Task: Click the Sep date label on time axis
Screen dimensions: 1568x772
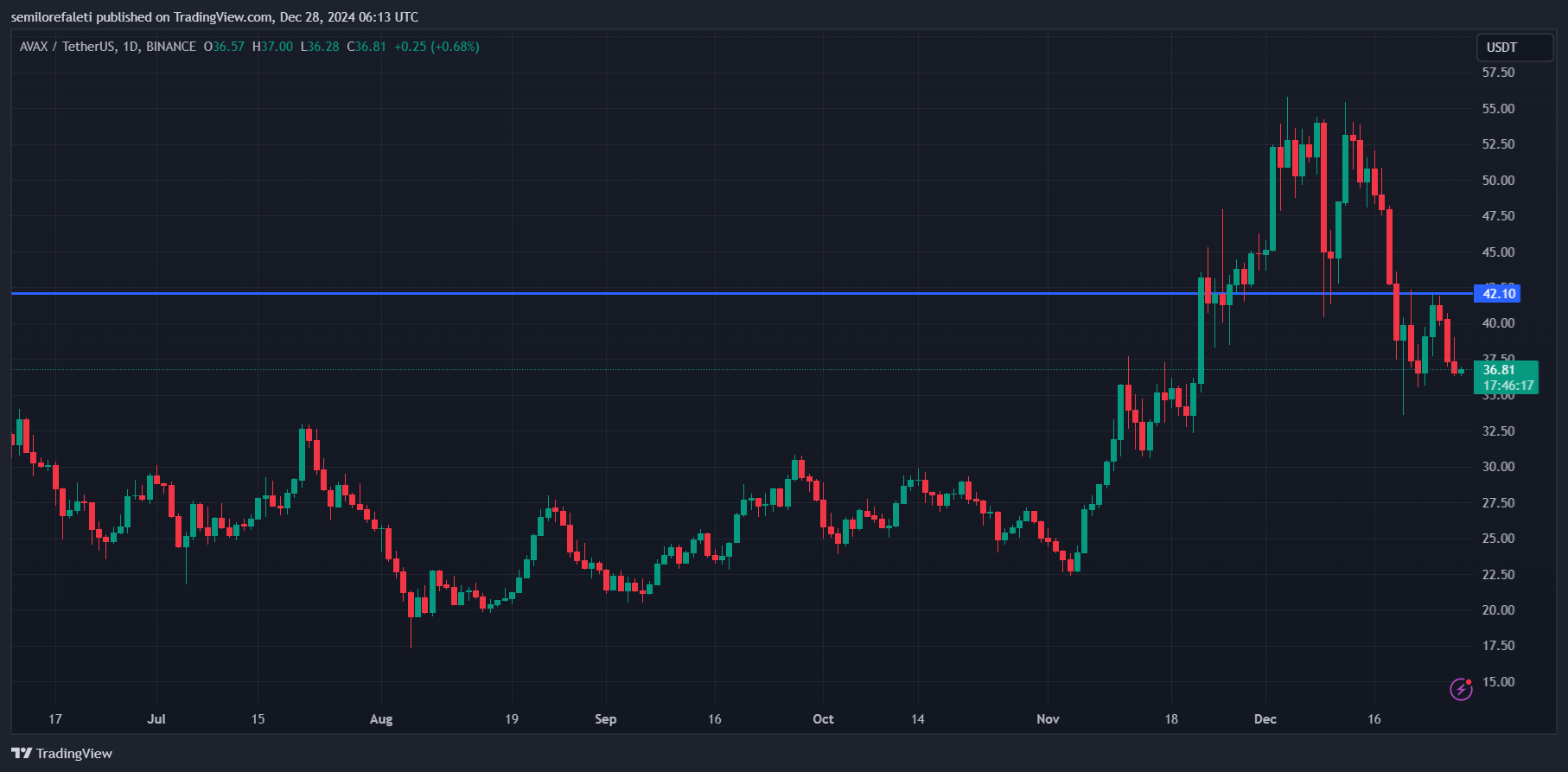Action: pyautogui.click(x=606, y=719)
